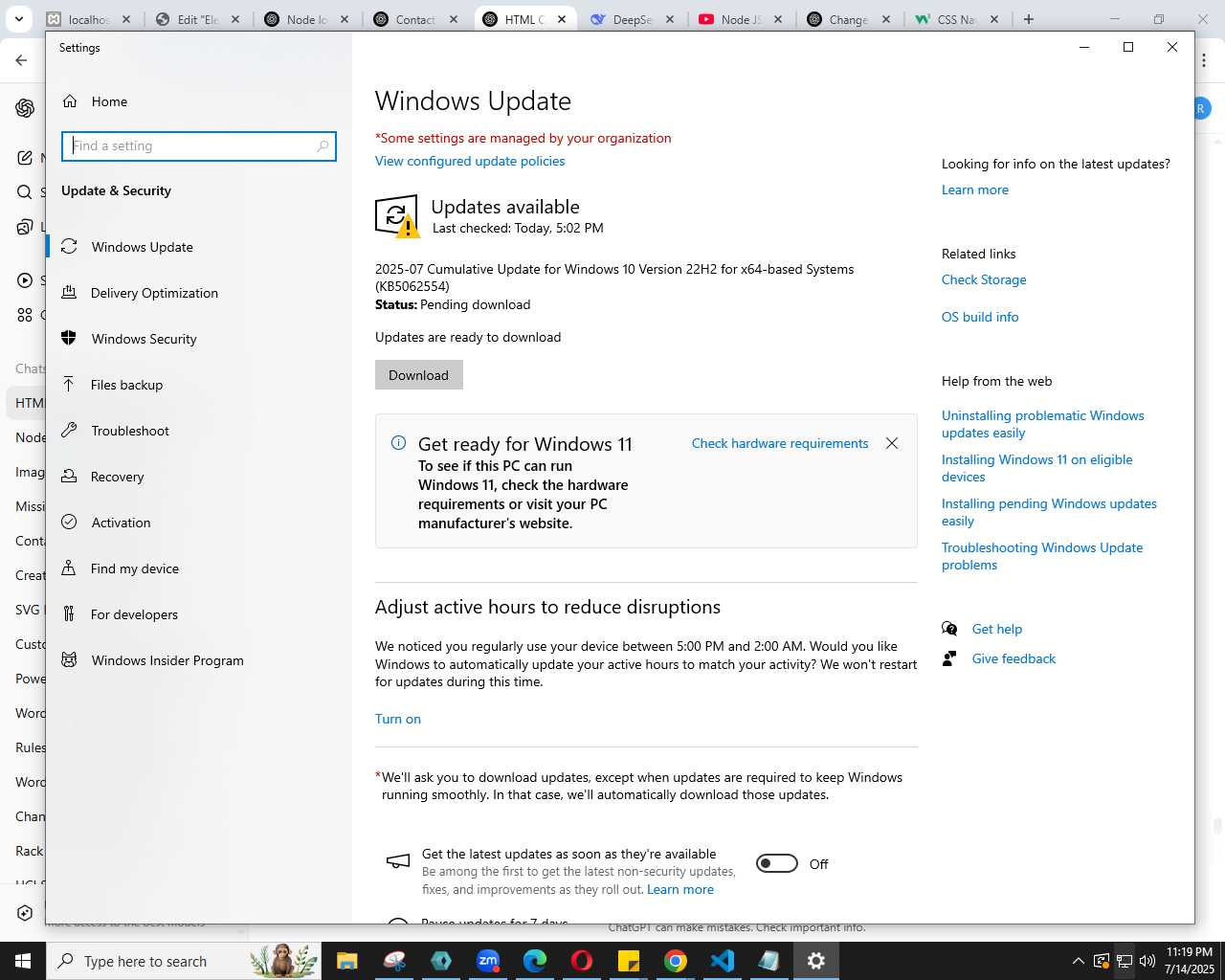Open the OS build info link

[980, 317]
